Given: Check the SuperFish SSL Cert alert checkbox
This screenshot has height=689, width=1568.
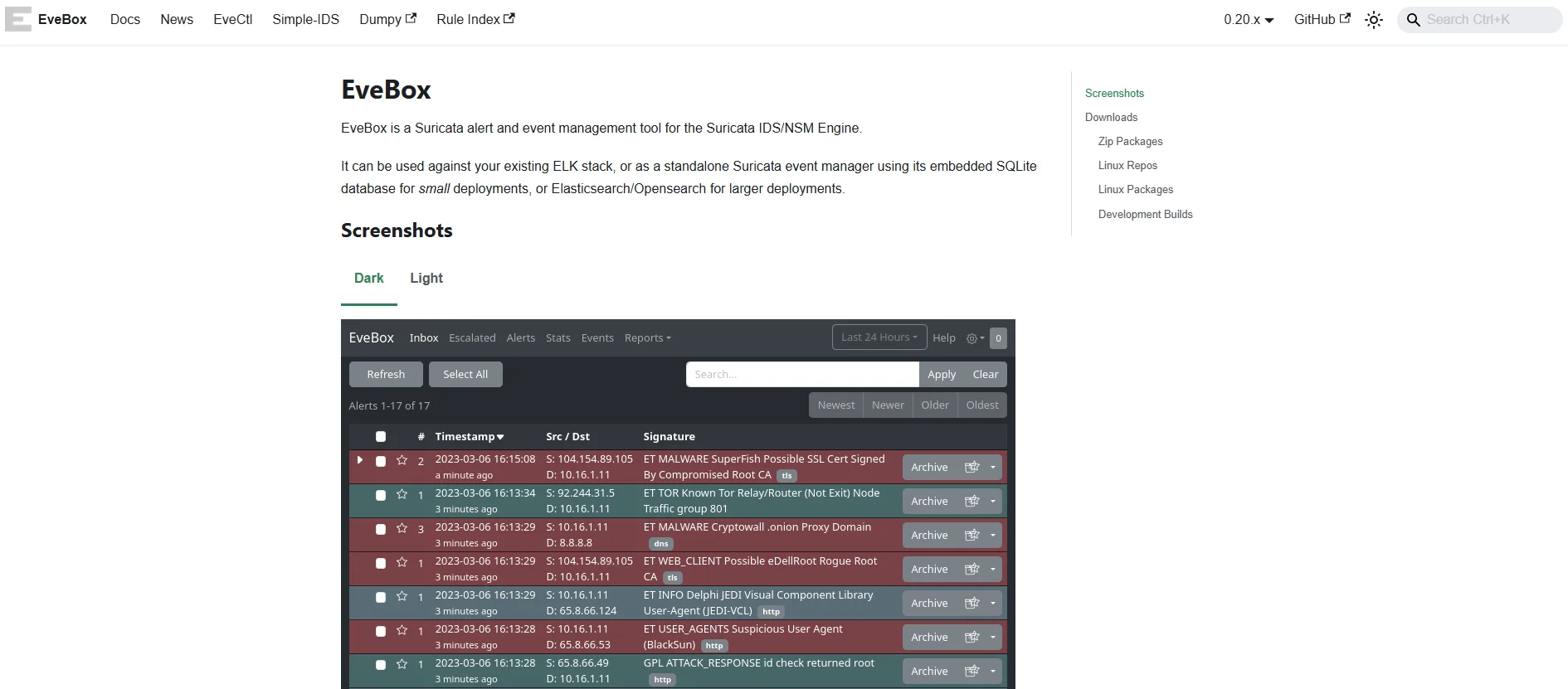Looking at the screenshot, I should click(381, 461).
